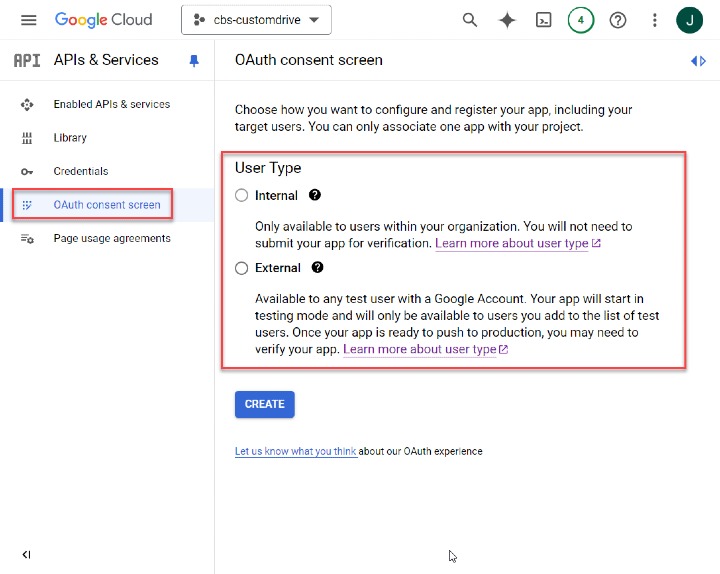The height and width of the screenshot is (574, 720).
Task: Open the three-dot settings menu
Action: (x=655, y=20)
